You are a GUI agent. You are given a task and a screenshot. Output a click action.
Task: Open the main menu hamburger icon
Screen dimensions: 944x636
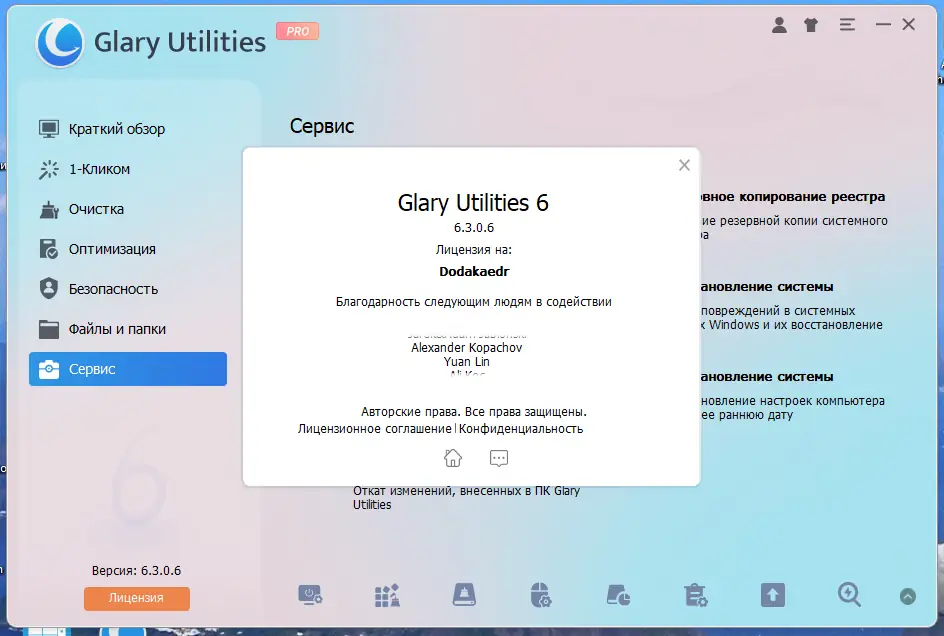pos(847,25)
